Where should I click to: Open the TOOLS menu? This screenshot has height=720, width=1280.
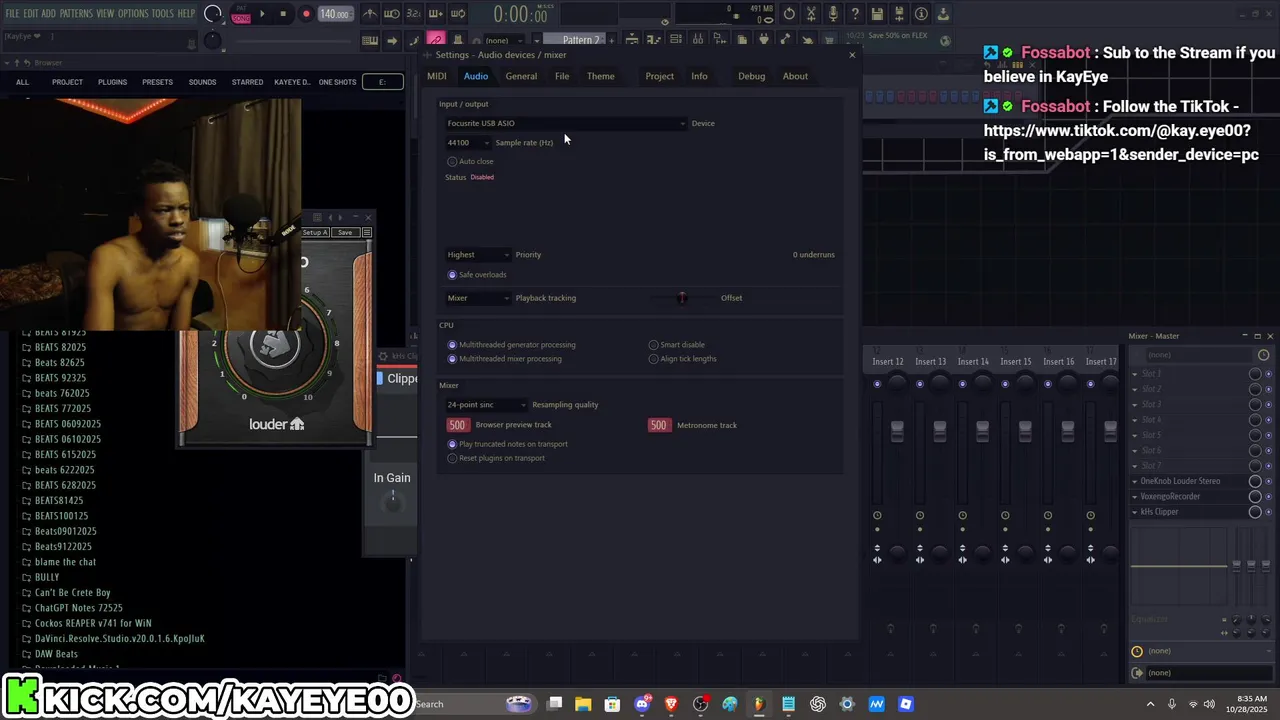(x=163, y=14)
